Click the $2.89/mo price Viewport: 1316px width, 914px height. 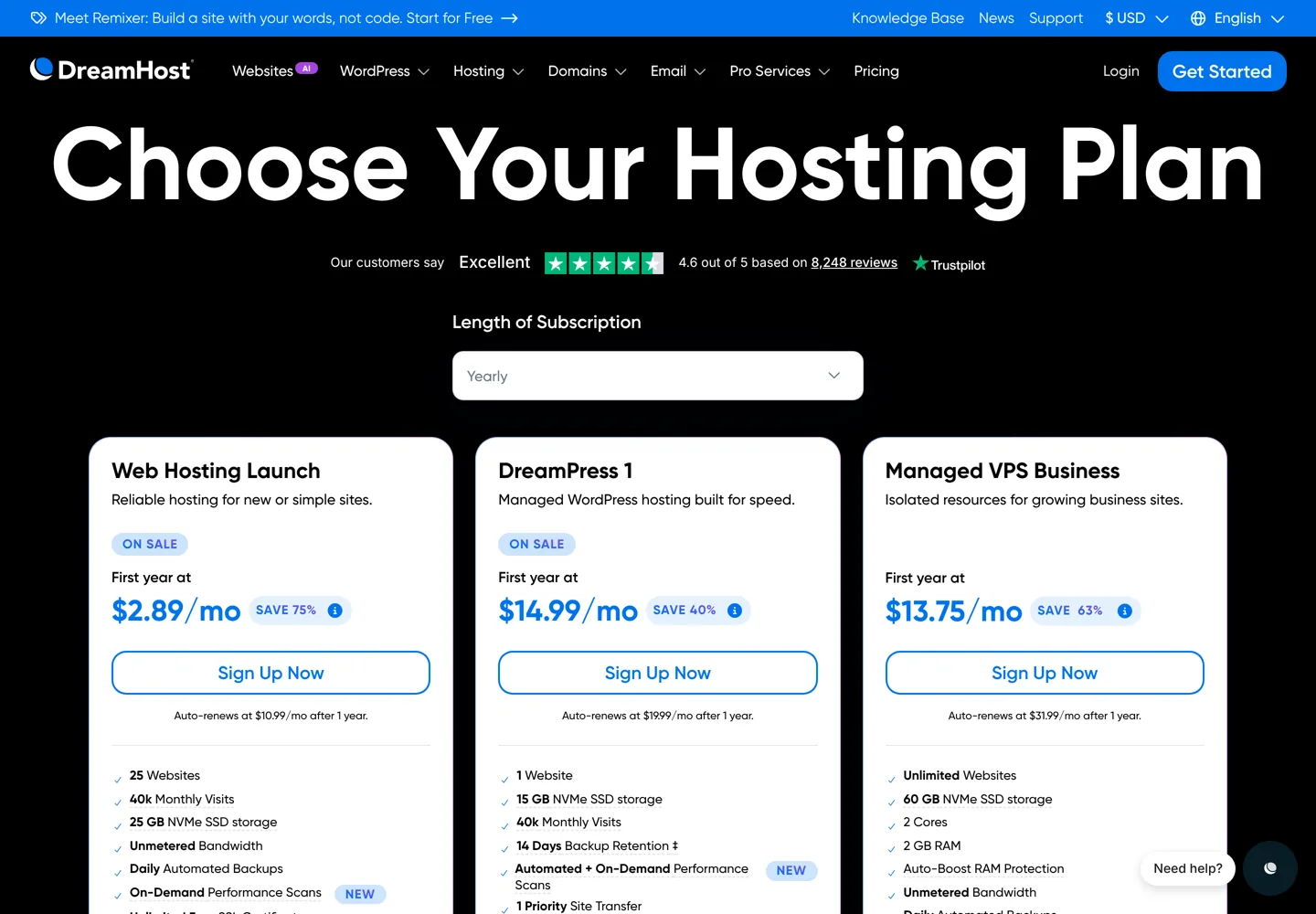pos(176,611)
